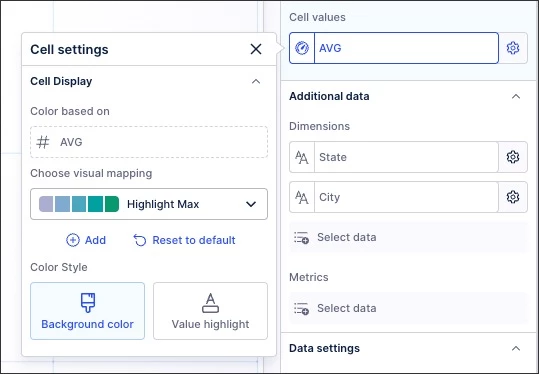Choose Background color style

point(87,311)
